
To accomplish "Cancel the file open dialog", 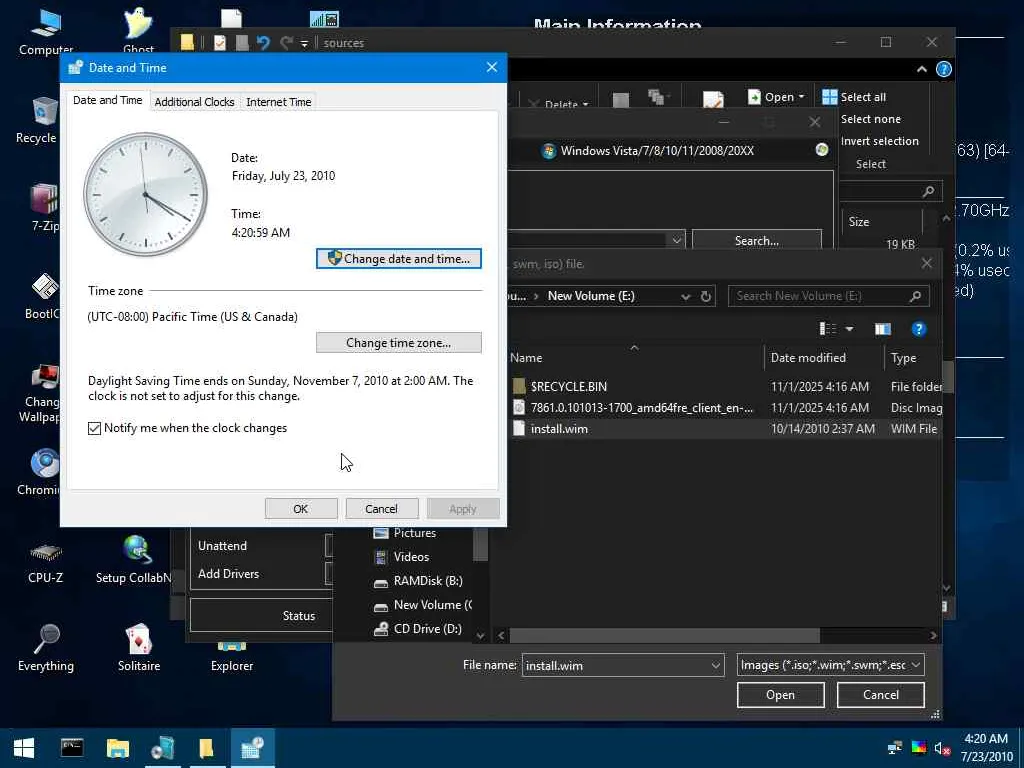I will (880, 695).
